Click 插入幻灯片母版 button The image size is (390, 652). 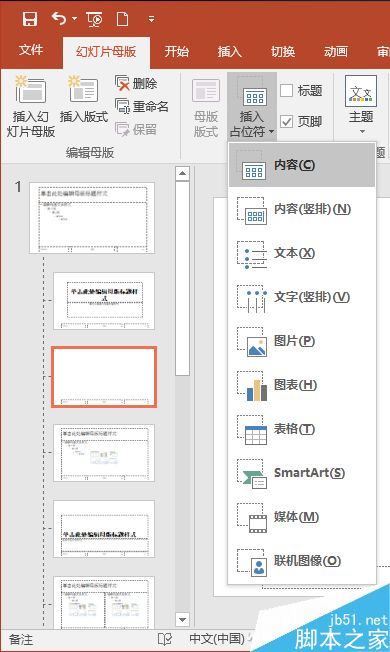30,106
